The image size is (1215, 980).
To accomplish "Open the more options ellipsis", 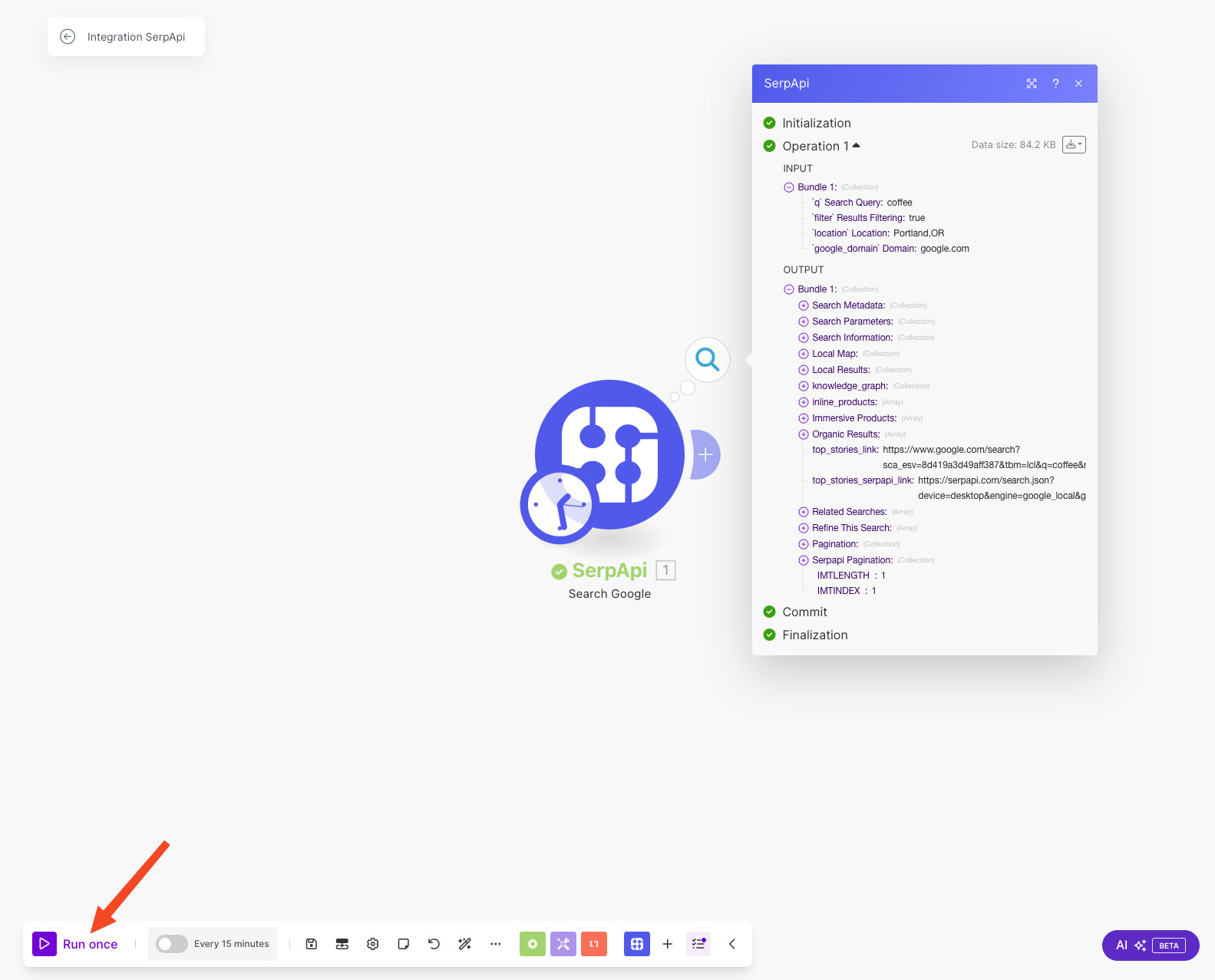I will (496, 944).
